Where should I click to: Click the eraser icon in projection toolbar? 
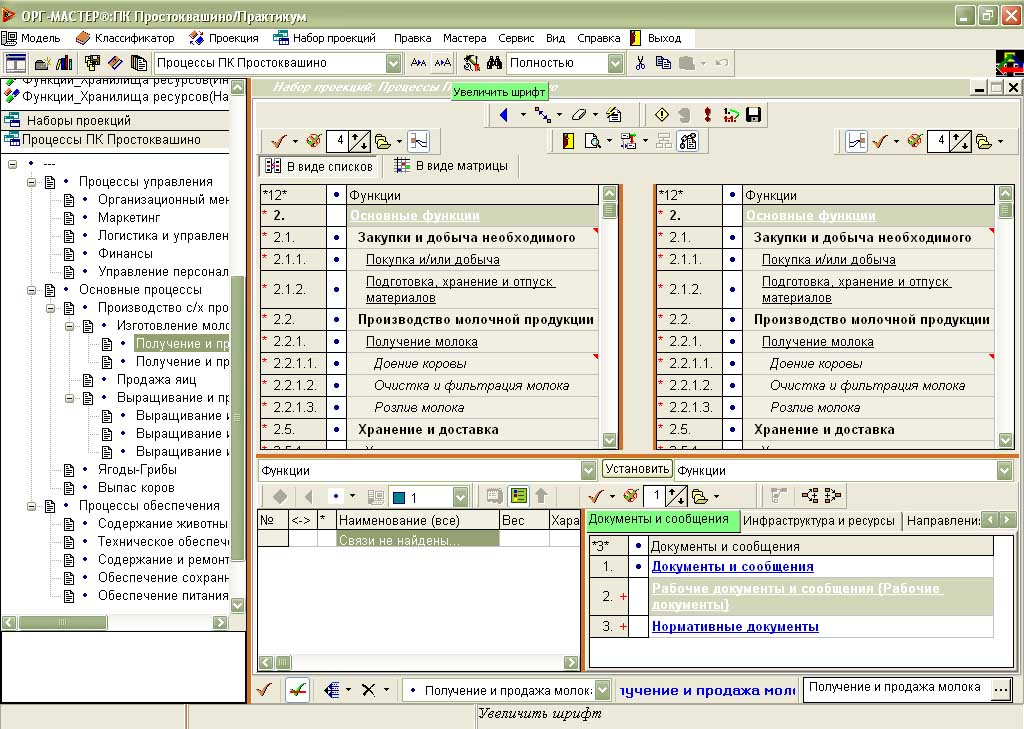(579, 115)
